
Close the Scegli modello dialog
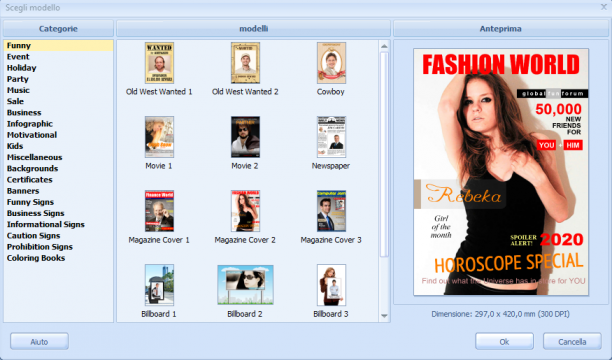[x=603, y=7]
